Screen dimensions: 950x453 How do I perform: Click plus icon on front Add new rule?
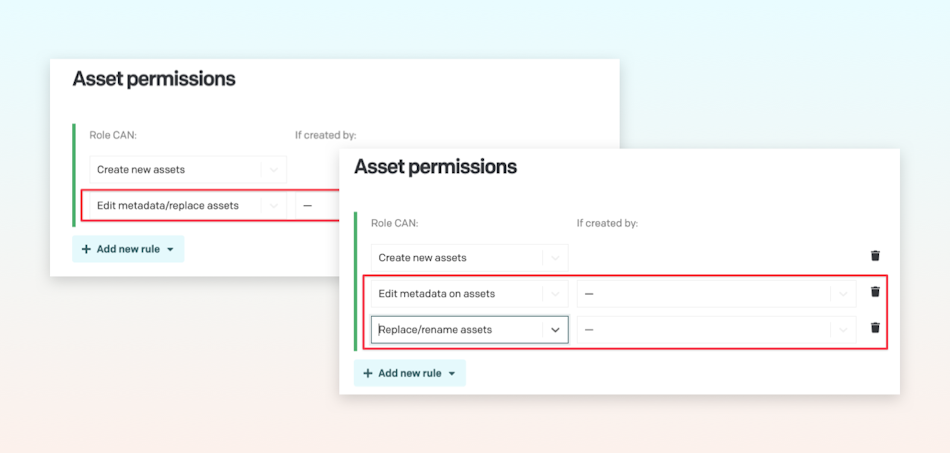[368, 373]
